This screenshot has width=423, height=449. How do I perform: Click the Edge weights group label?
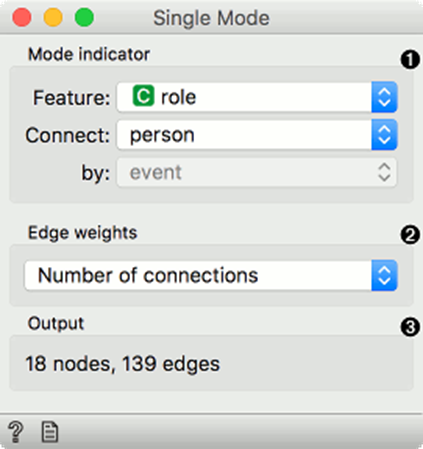82,233
